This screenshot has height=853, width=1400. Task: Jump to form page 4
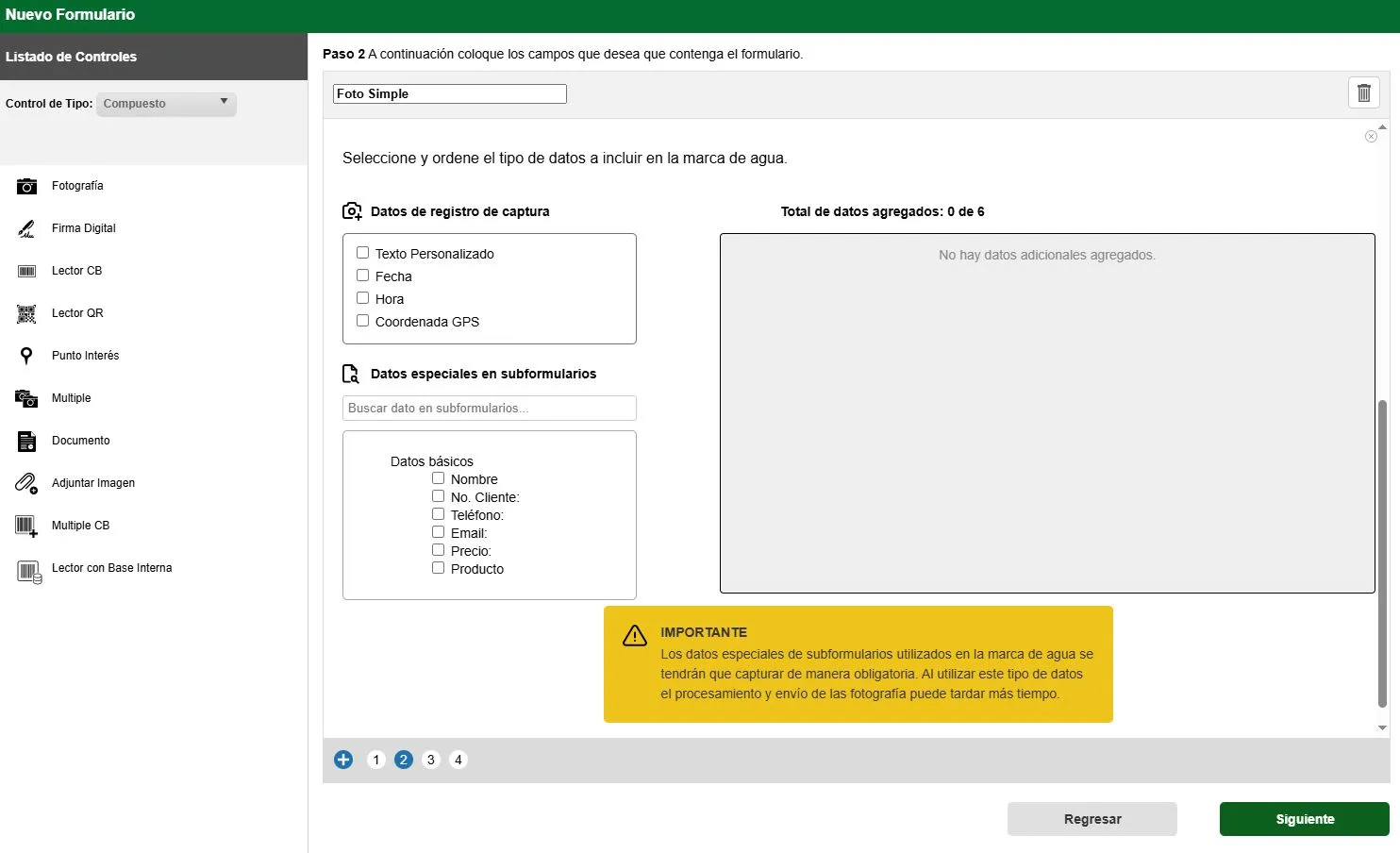tap(458, 760)
